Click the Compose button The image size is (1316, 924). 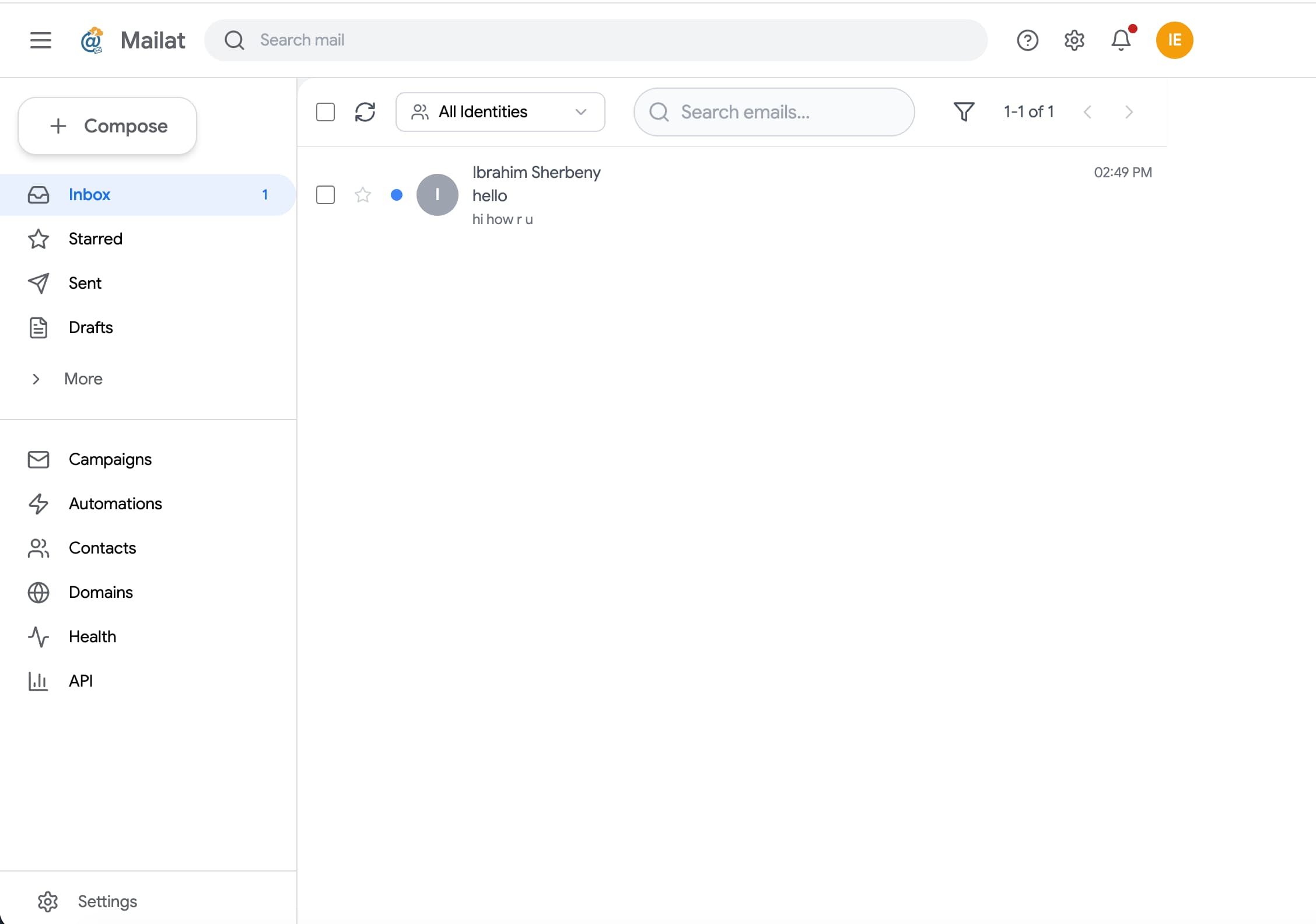[x=107, y=125]
